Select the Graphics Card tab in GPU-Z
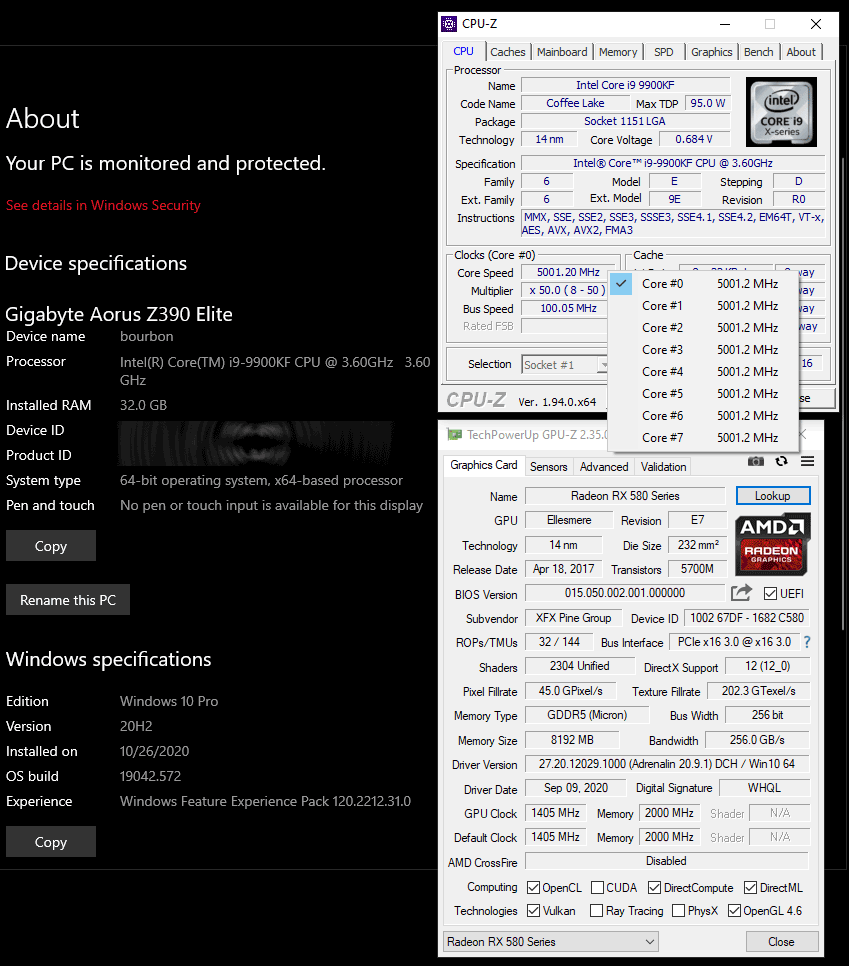This screenshot has height=966, width=849. [484, 465]
